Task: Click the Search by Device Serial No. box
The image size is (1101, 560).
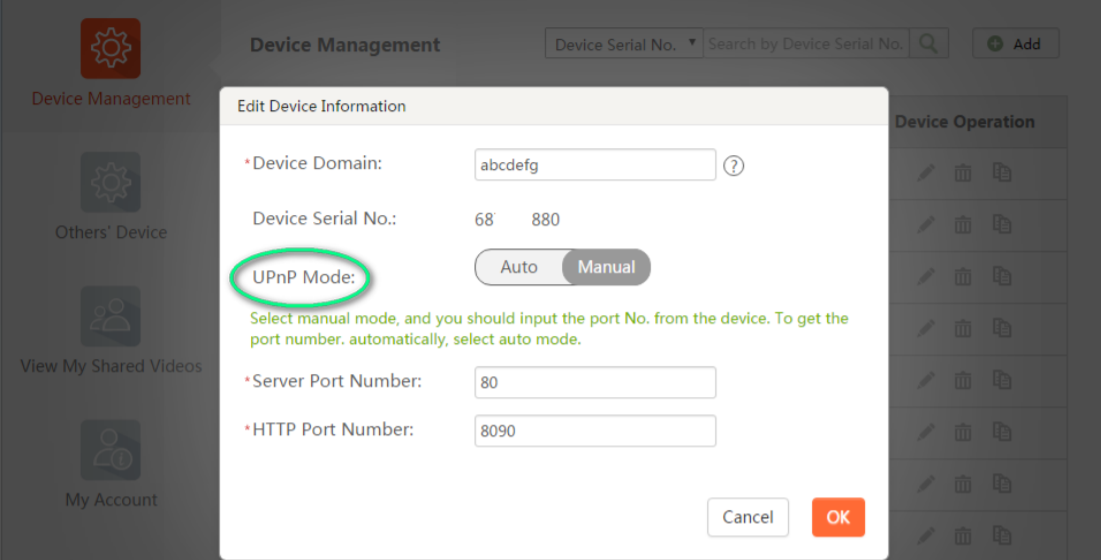Action: [806, 44]
